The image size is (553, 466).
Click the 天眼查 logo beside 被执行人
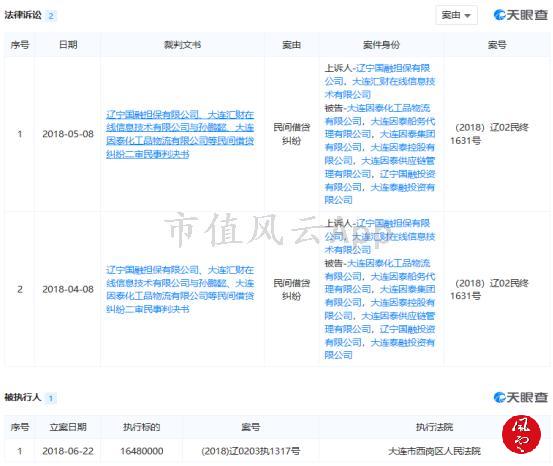tap(521, 397)
